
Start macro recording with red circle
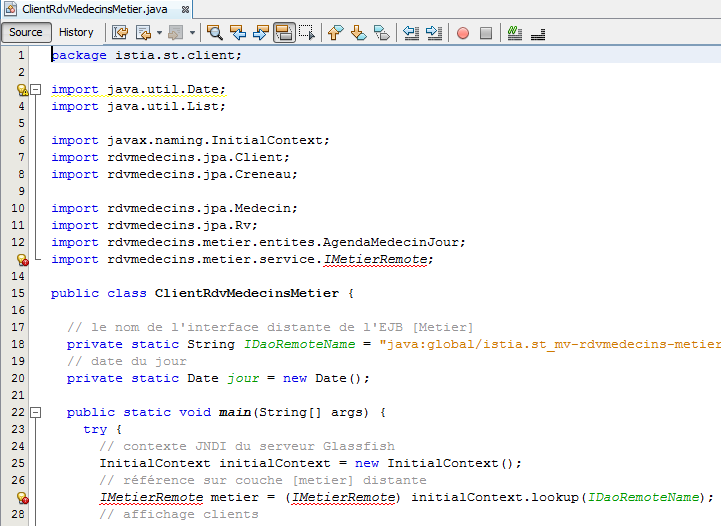pyautogui.click(x=463, y=32)
